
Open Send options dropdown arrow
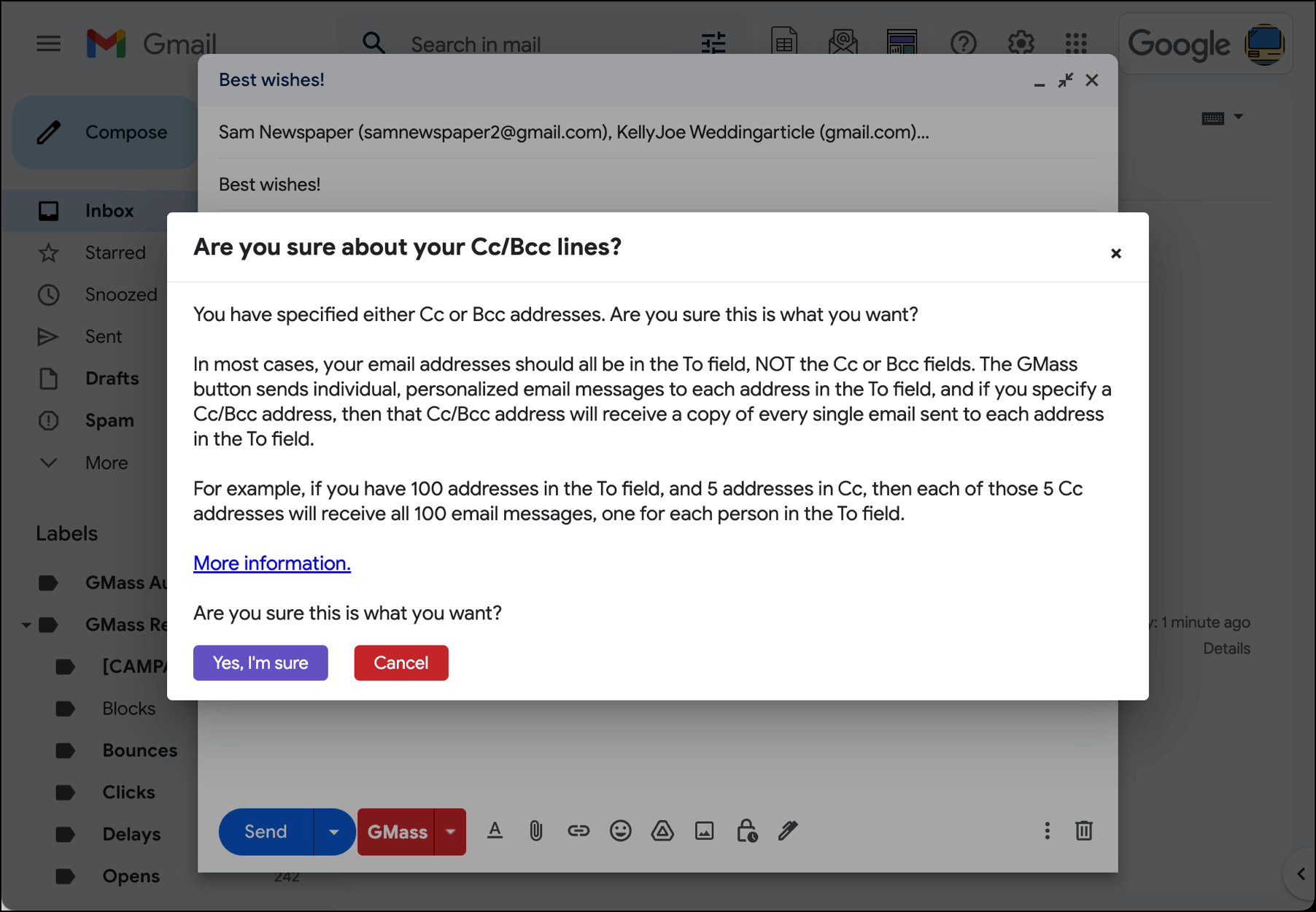click(x=334, y=832)
